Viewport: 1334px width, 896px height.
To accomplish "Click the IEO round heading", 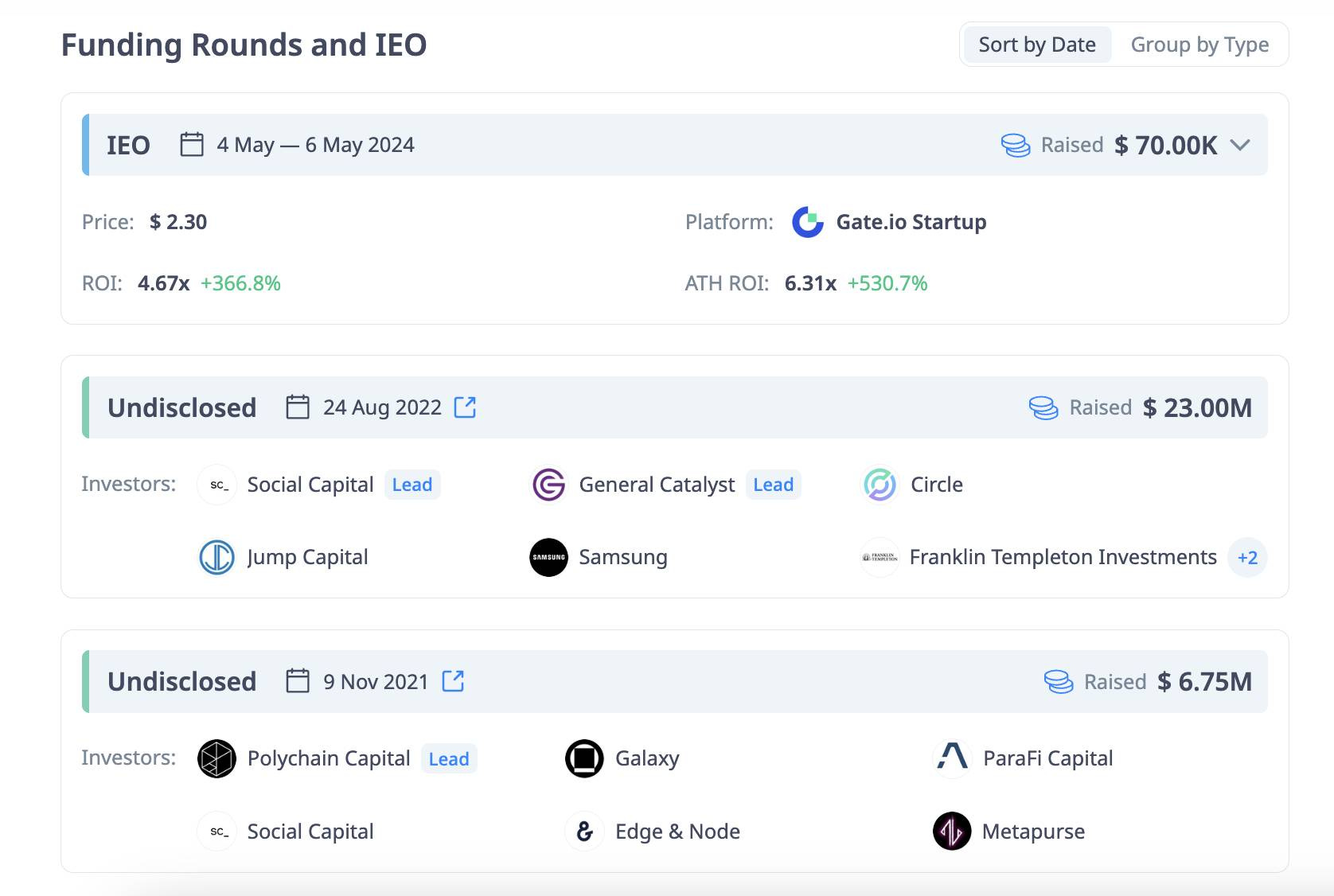I will [128, 145].
